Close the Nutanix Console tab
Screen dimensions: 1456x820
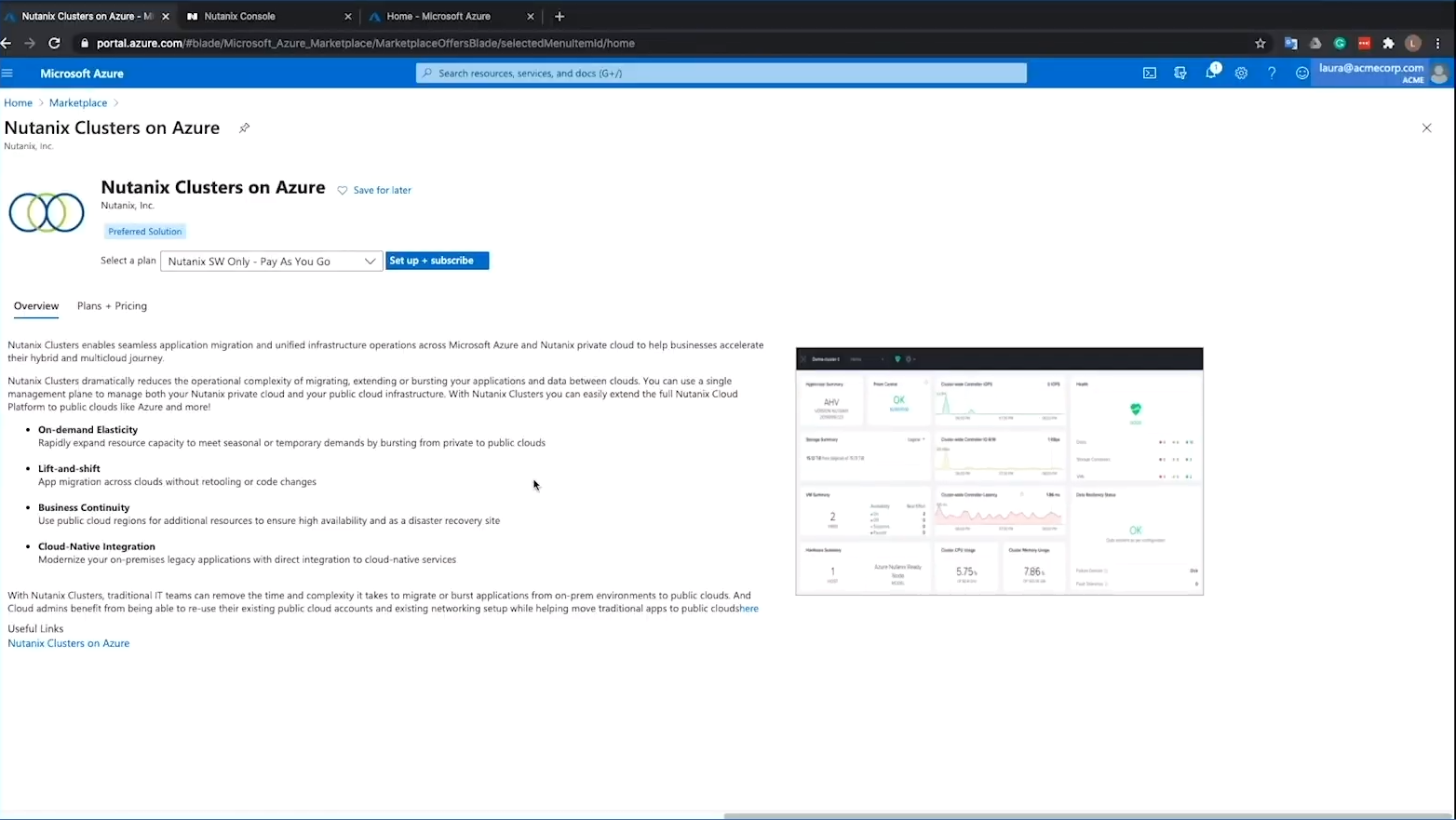[x=348, y=17]
